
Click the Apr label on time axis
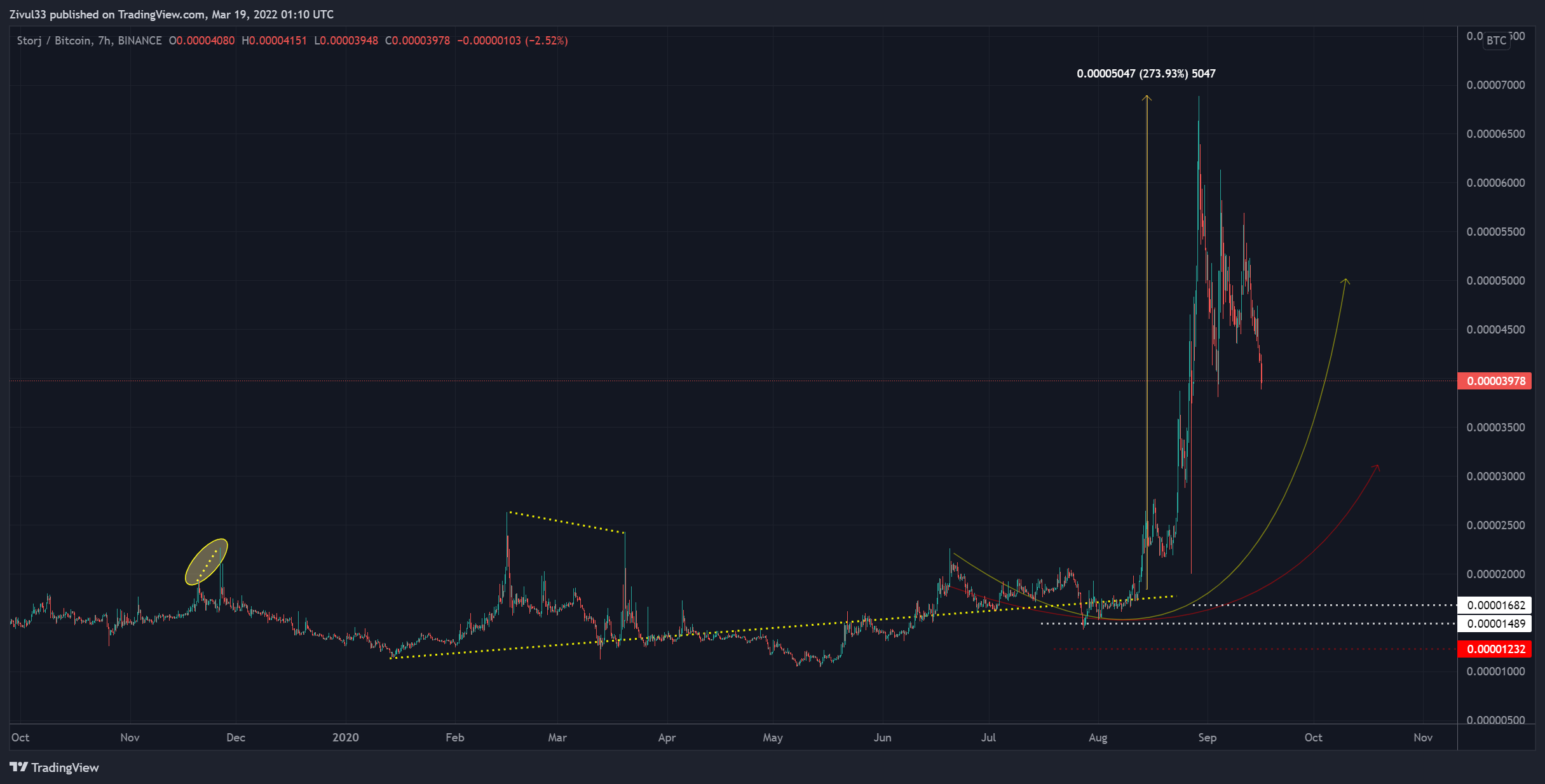pyautogui.click(x=667, y=738)
